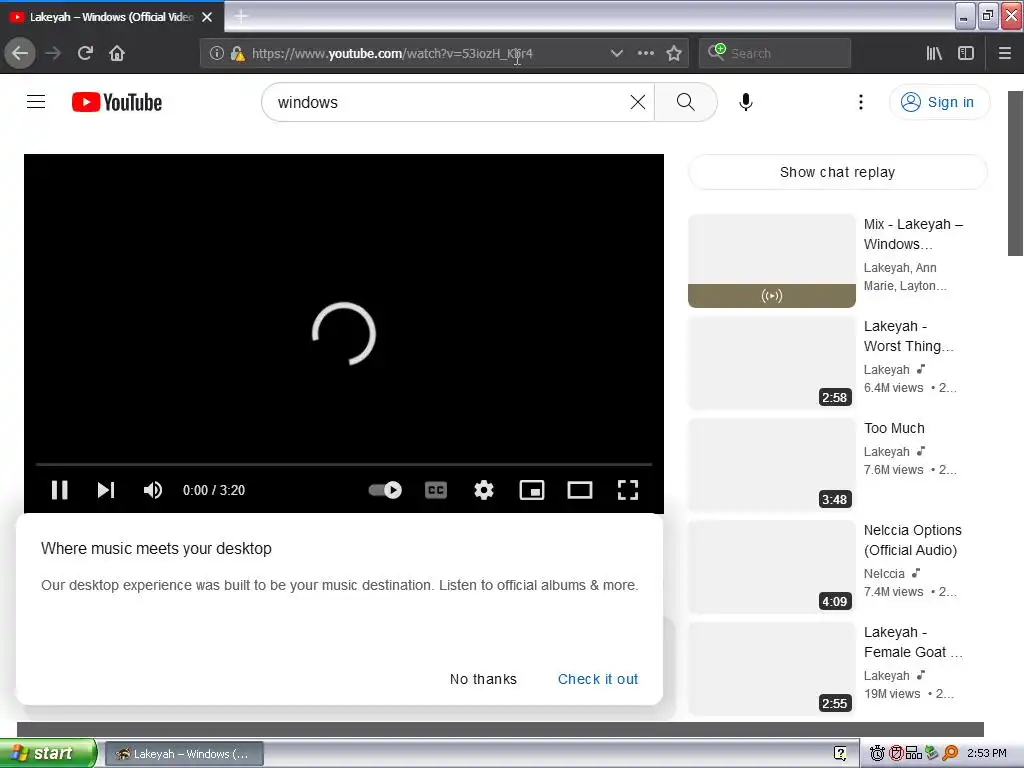This screenshot has width=1024, height=768.
Task: Open video settings gear
Action: coord(484,490)
